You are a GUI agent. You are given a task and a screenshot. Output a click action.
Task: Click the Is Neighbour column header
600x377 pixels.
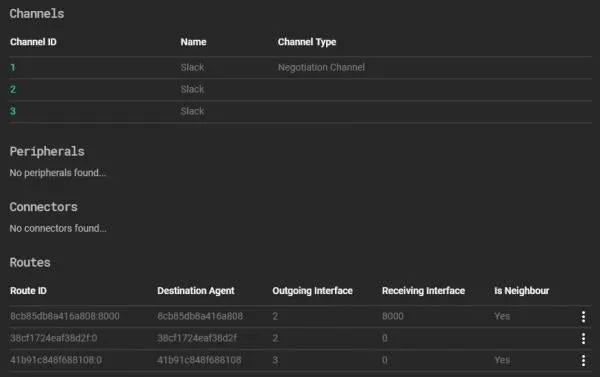pos(522,291)
